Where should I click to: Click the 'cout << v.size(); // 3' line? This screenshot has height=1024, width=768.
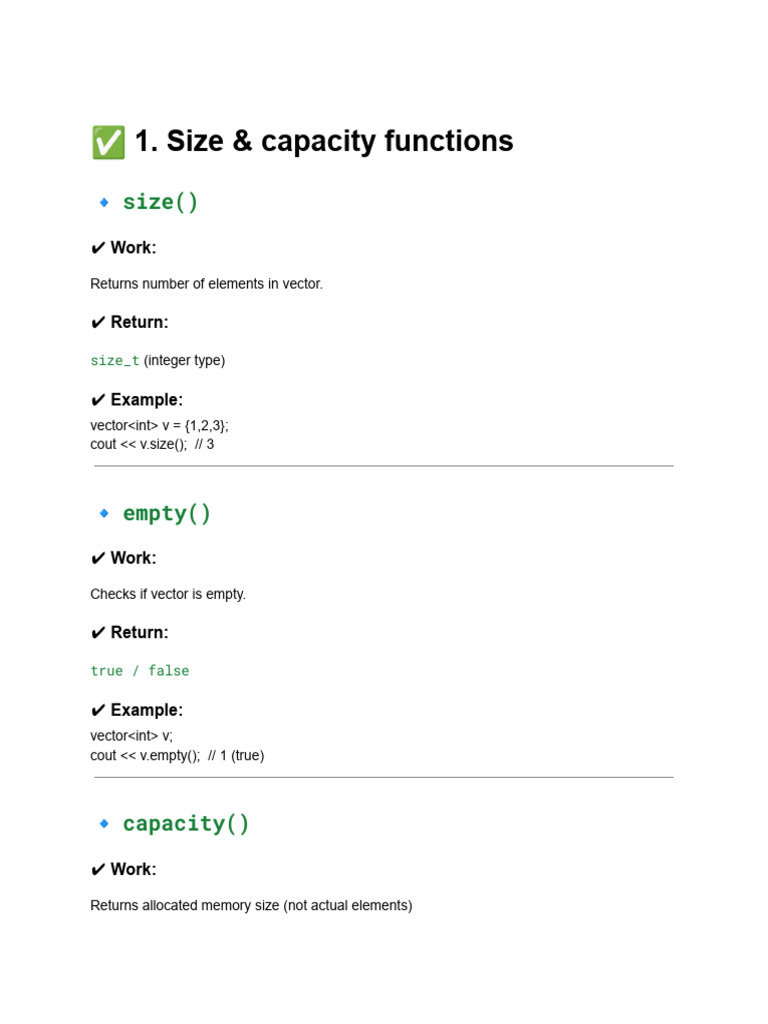[x=152, y=444]
